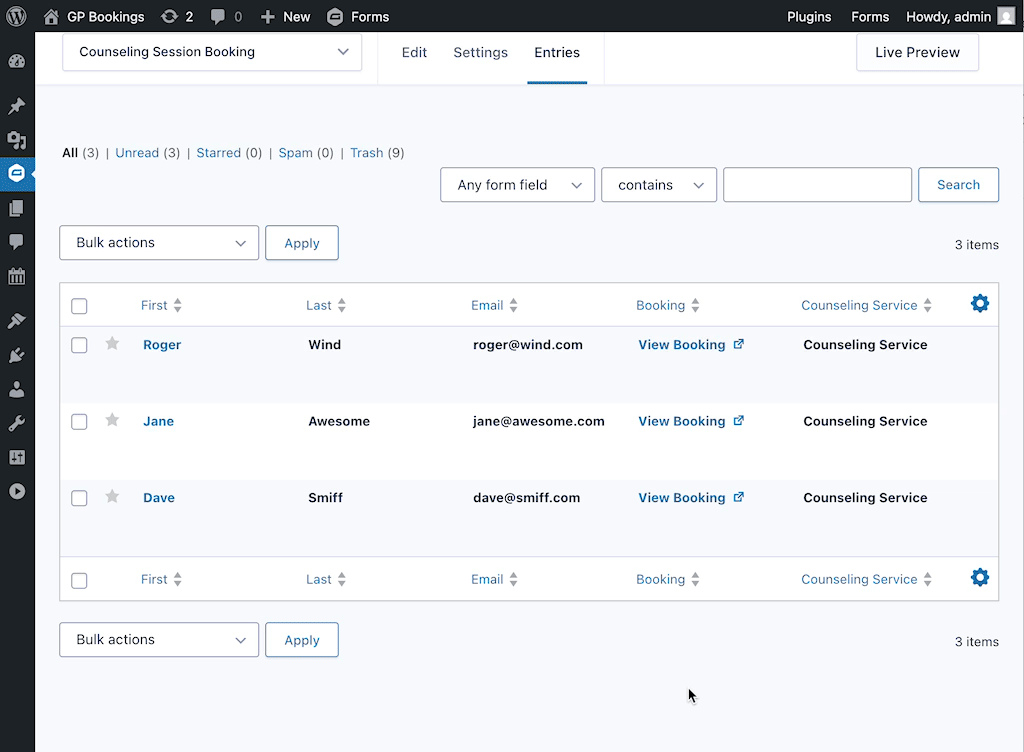Screen dimensions: 1024x752
Task: Select all entries with header checkbox
Action: [x=79, y=306]
